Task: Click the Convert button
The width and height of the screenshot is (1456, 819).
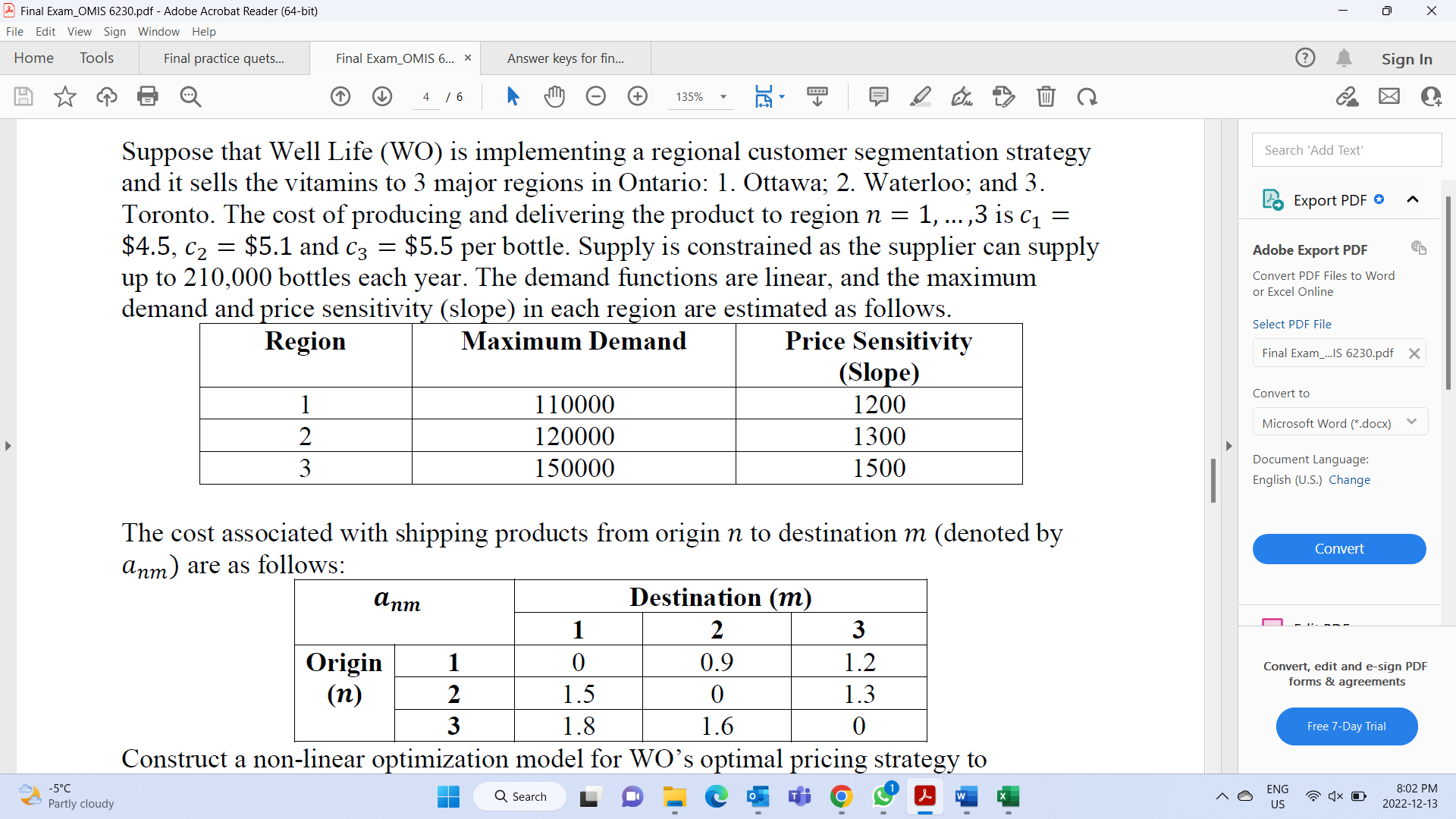Action: pyautogui.click(x=1339, y=548)
